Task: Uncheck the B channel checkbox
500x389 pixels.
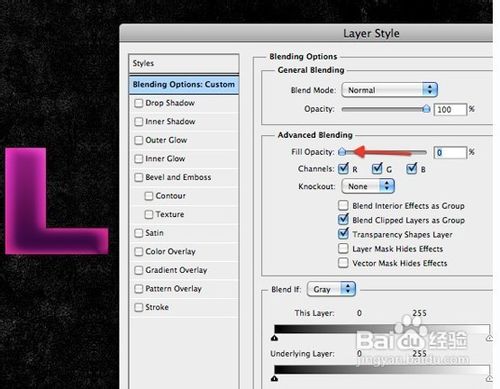Action: click(x=411, y=169)
